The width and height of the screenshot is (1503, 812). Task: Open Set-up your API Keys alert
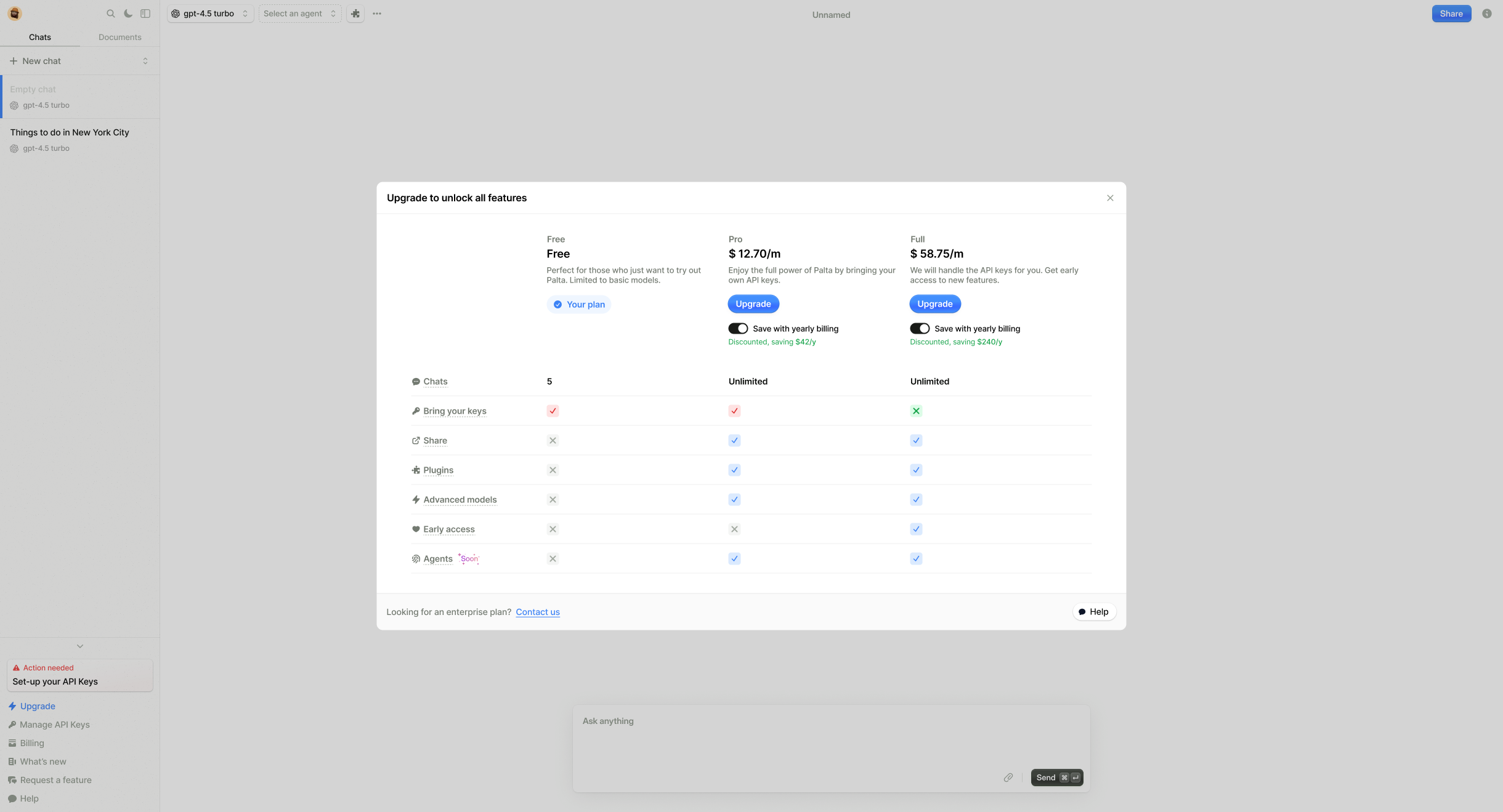click(80, 675)
